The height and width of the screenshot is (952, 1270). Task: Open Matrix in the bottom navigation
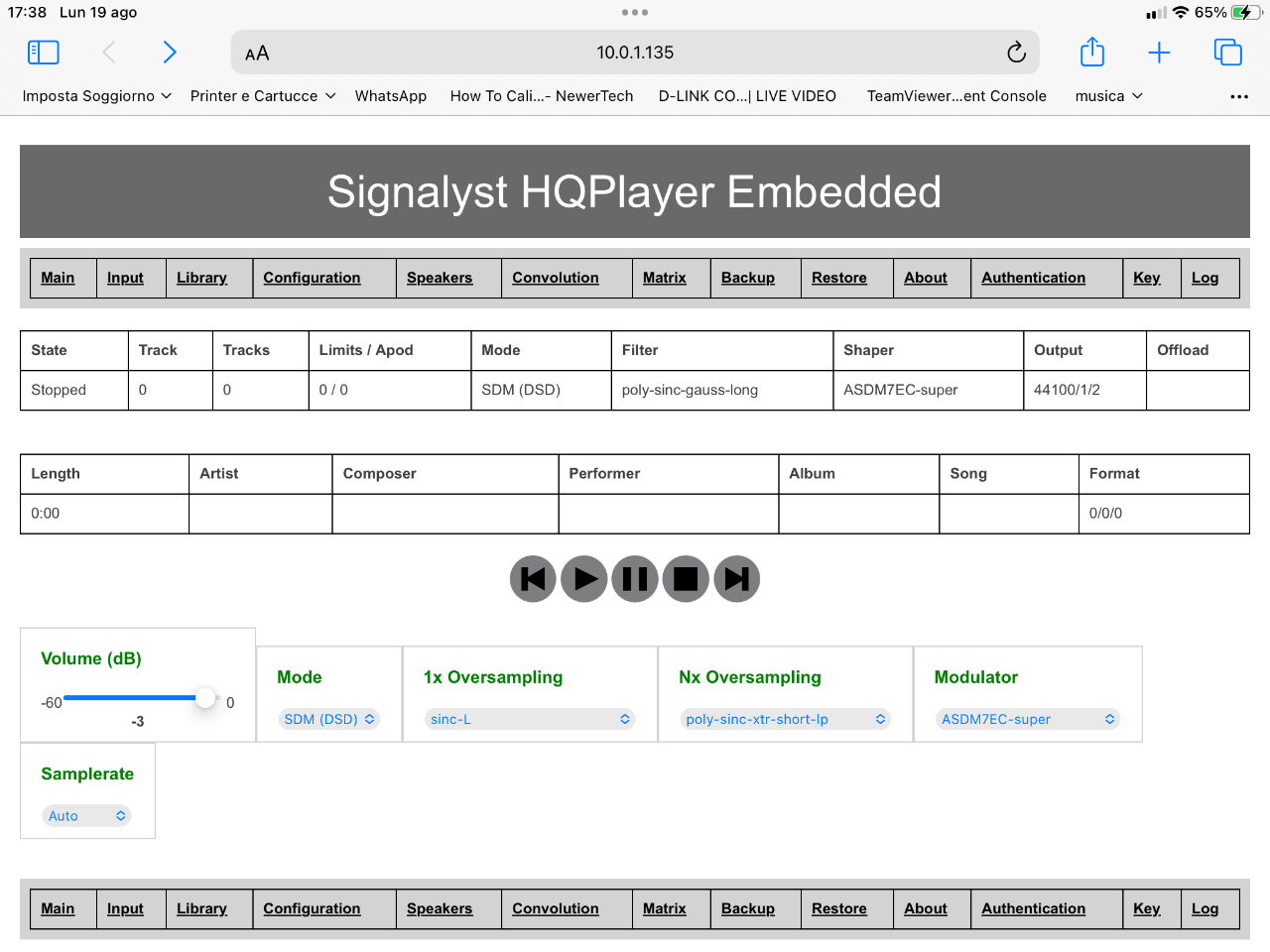tap(664, 908)
